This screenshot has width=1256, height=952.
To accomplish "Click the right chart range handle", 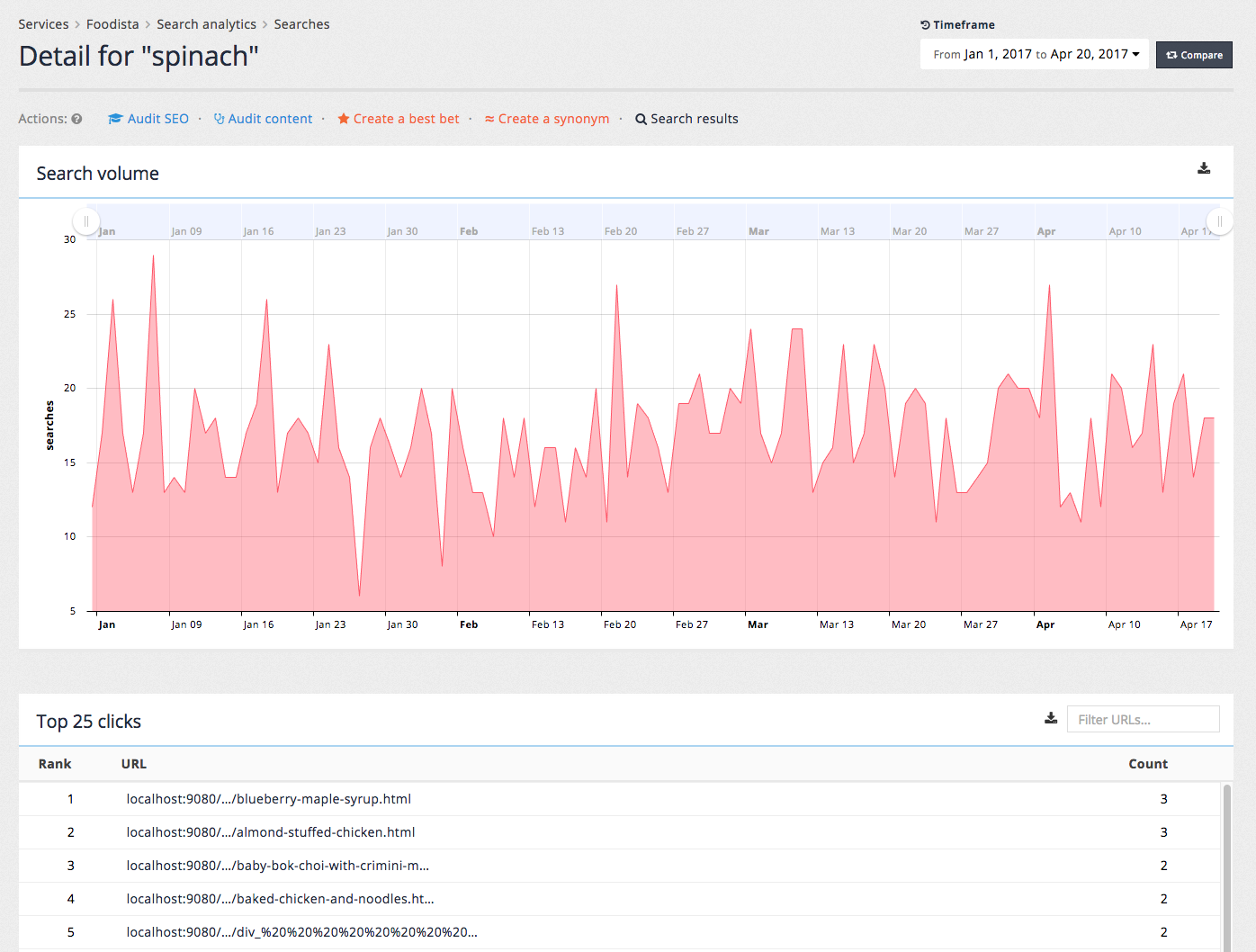I will 1220,220.
